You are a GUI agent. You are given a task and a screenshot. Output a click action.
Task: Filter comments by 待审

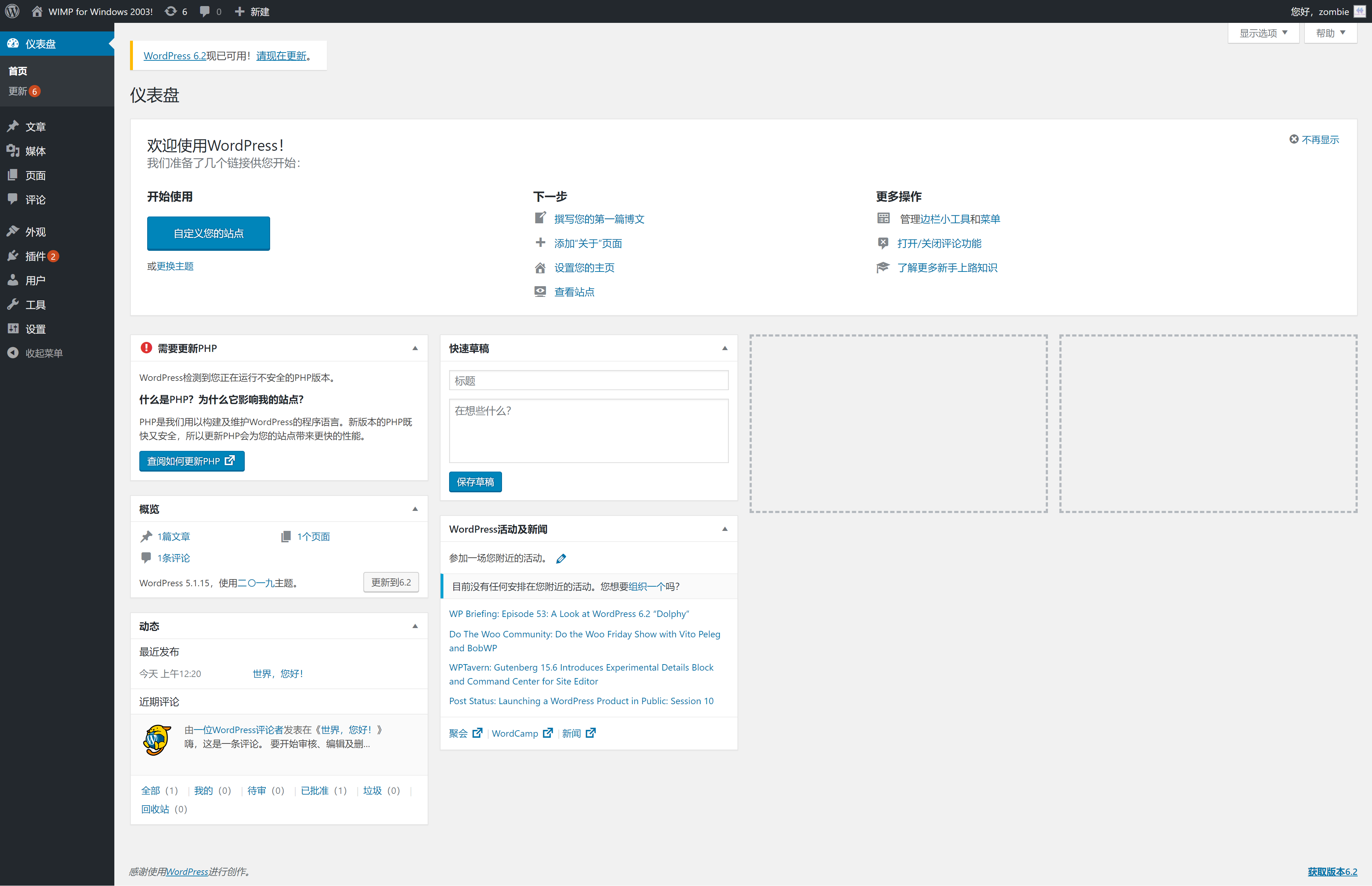tap(257, 791)
